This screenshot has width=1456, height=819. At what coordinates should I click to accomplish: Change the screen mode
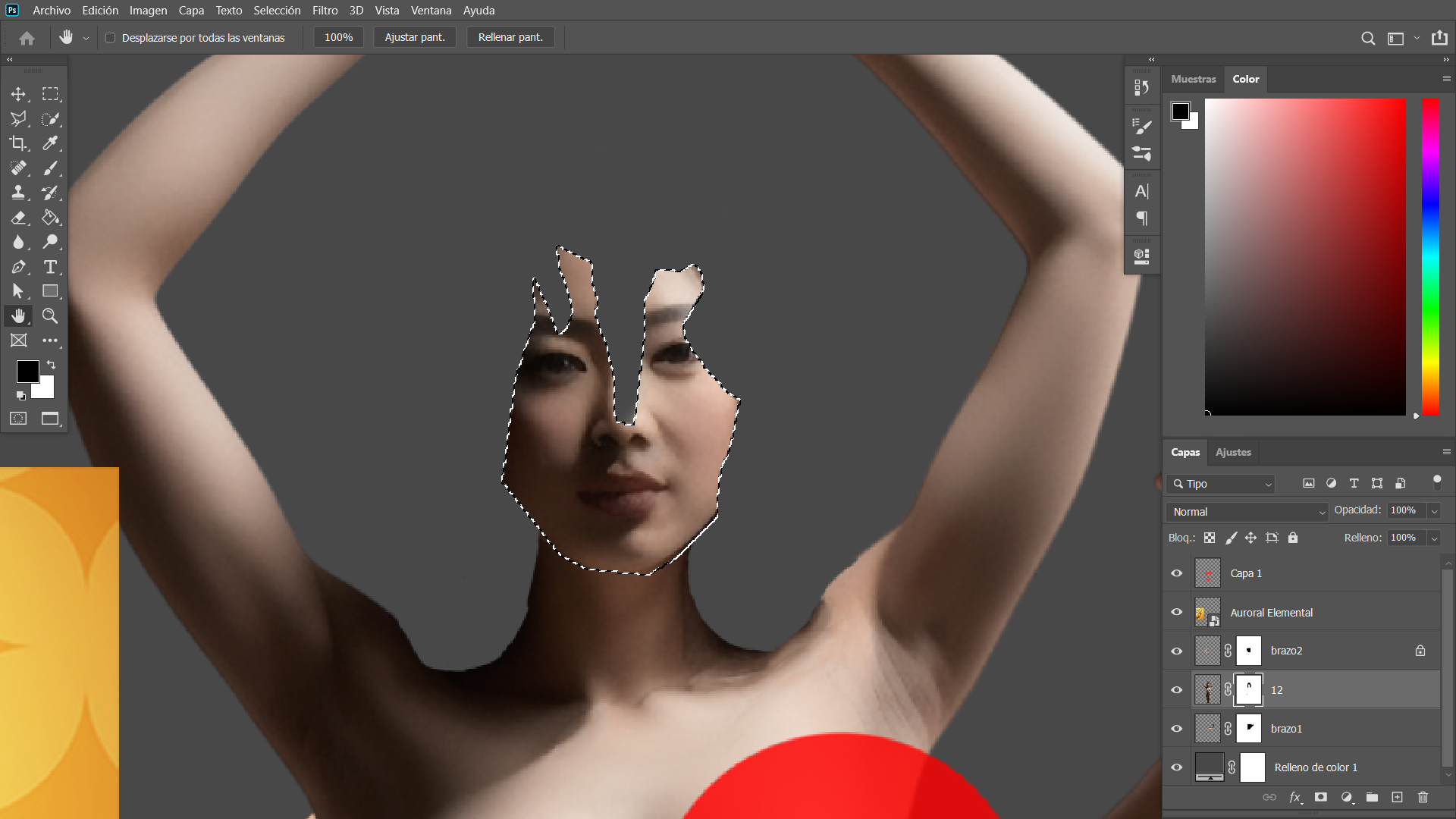[x=50, y=419]
